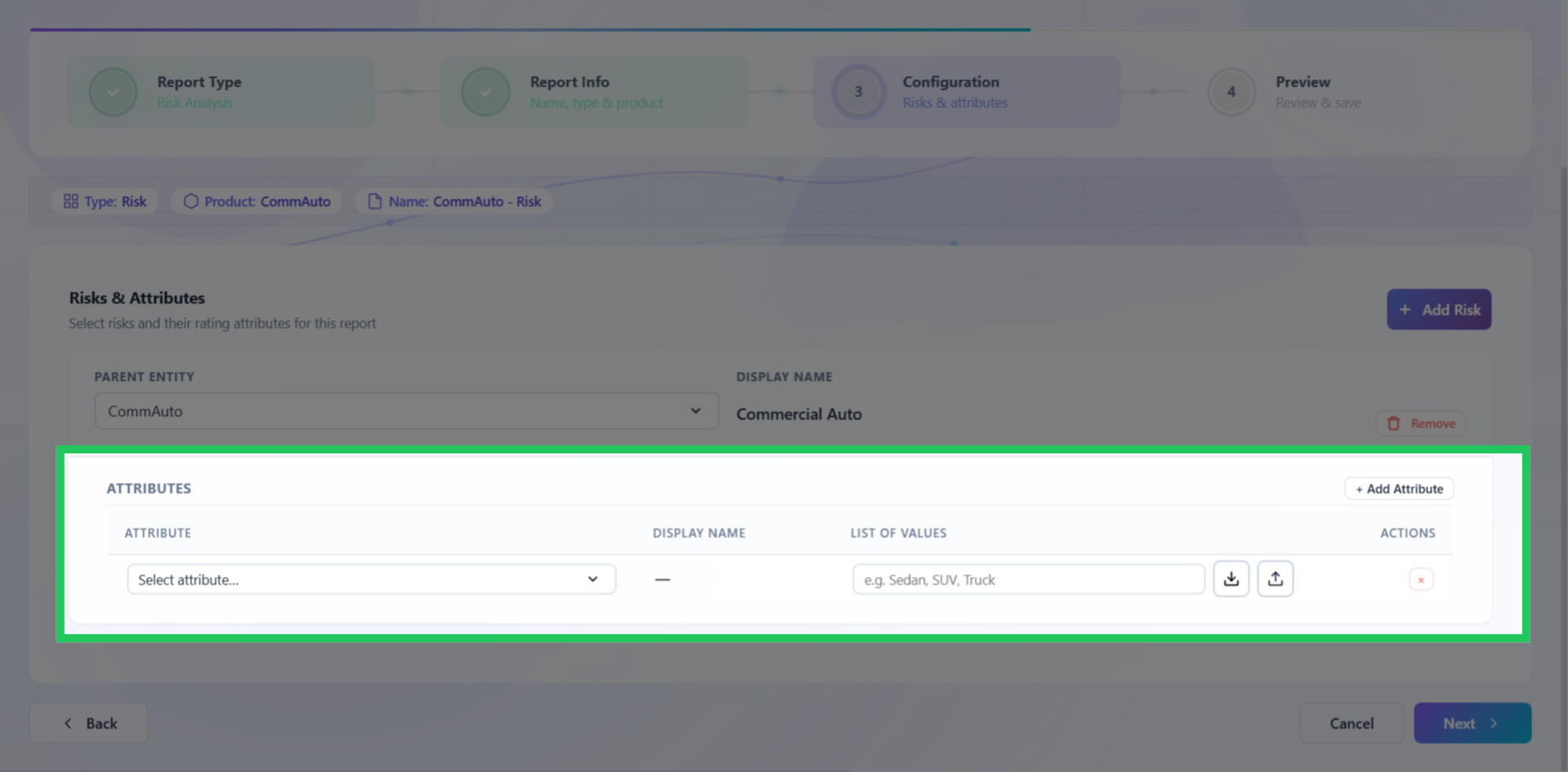Viewport: 1568px width, 772px height.
Task: Click the Add Risk button
Action: (1439, 310)
